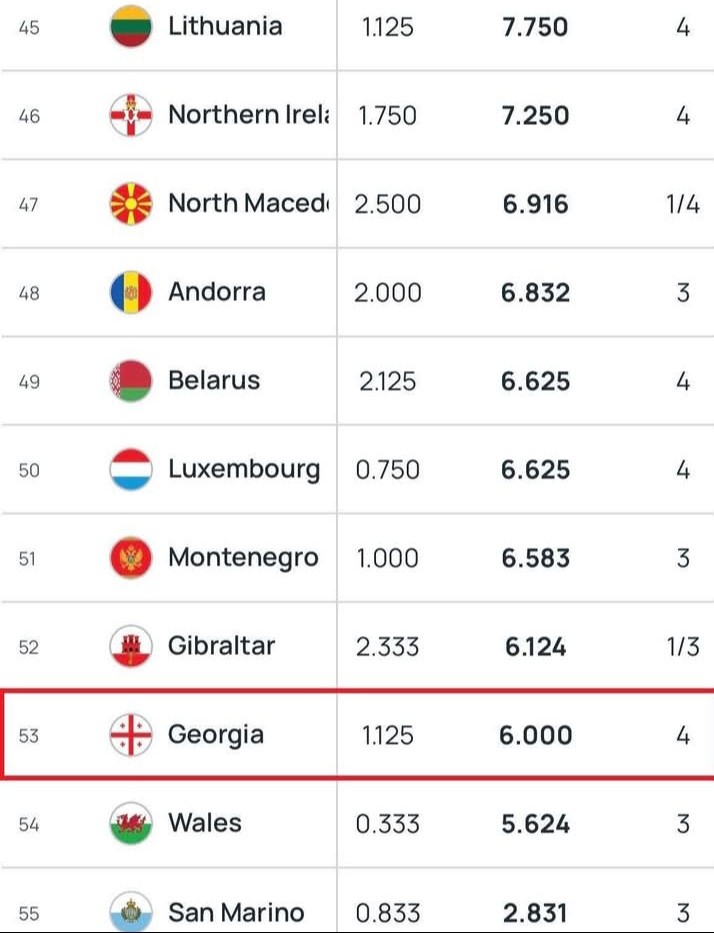Click the Andorra flag icon
This screenshot has width=714, height=933.
pyautogui.click(x=130, y=293)
